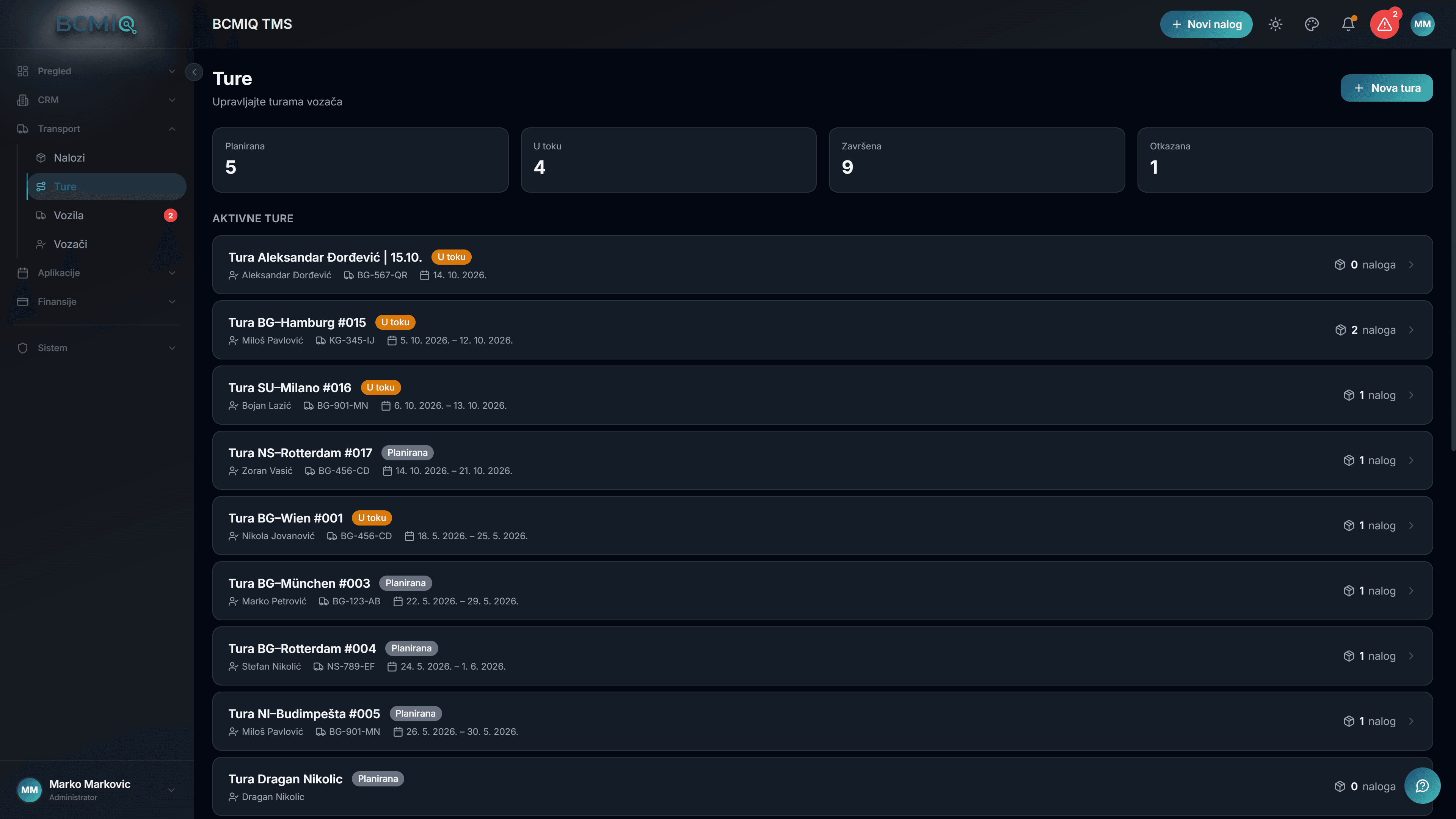Click package icon on Tura Aleksandar Đorđević
Image resolution: width=1456 pixels, height=819 pixels.
click(1340, 265)
